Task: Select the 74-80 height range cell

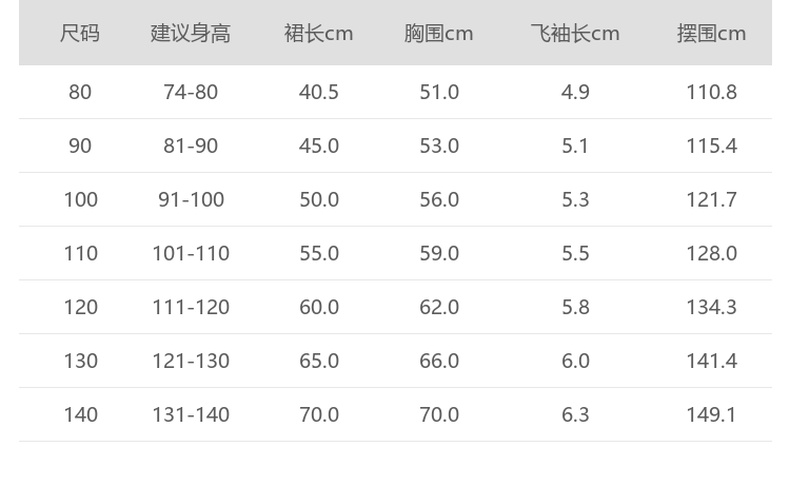Action: point(190,92)
